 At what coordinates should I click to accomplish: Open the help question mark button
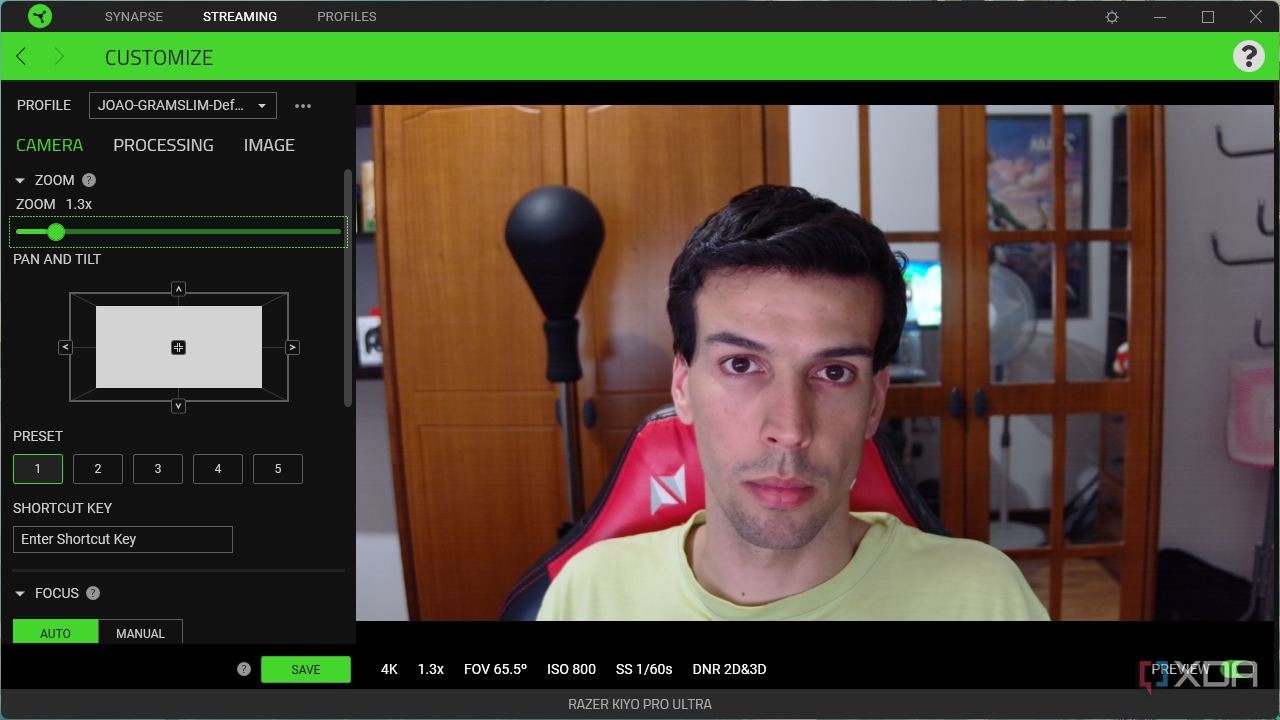[x=1248, y=56]
